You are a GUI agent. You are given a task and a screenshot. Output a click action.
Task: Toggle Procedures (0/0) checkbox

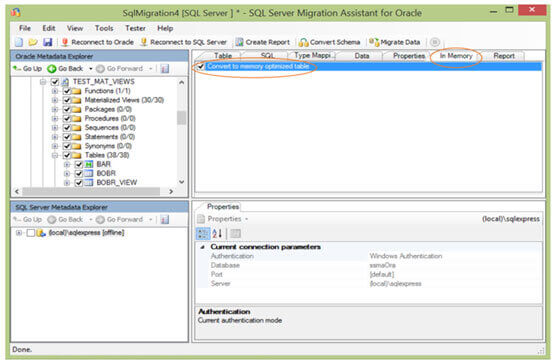(66, 119)
